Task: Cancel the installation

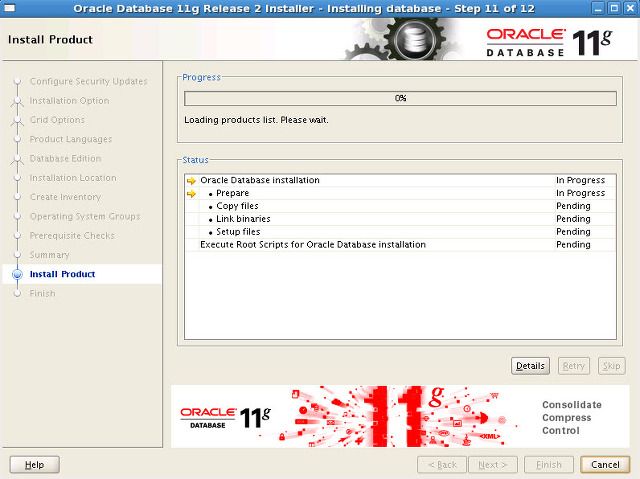Action: pos(605,464)
